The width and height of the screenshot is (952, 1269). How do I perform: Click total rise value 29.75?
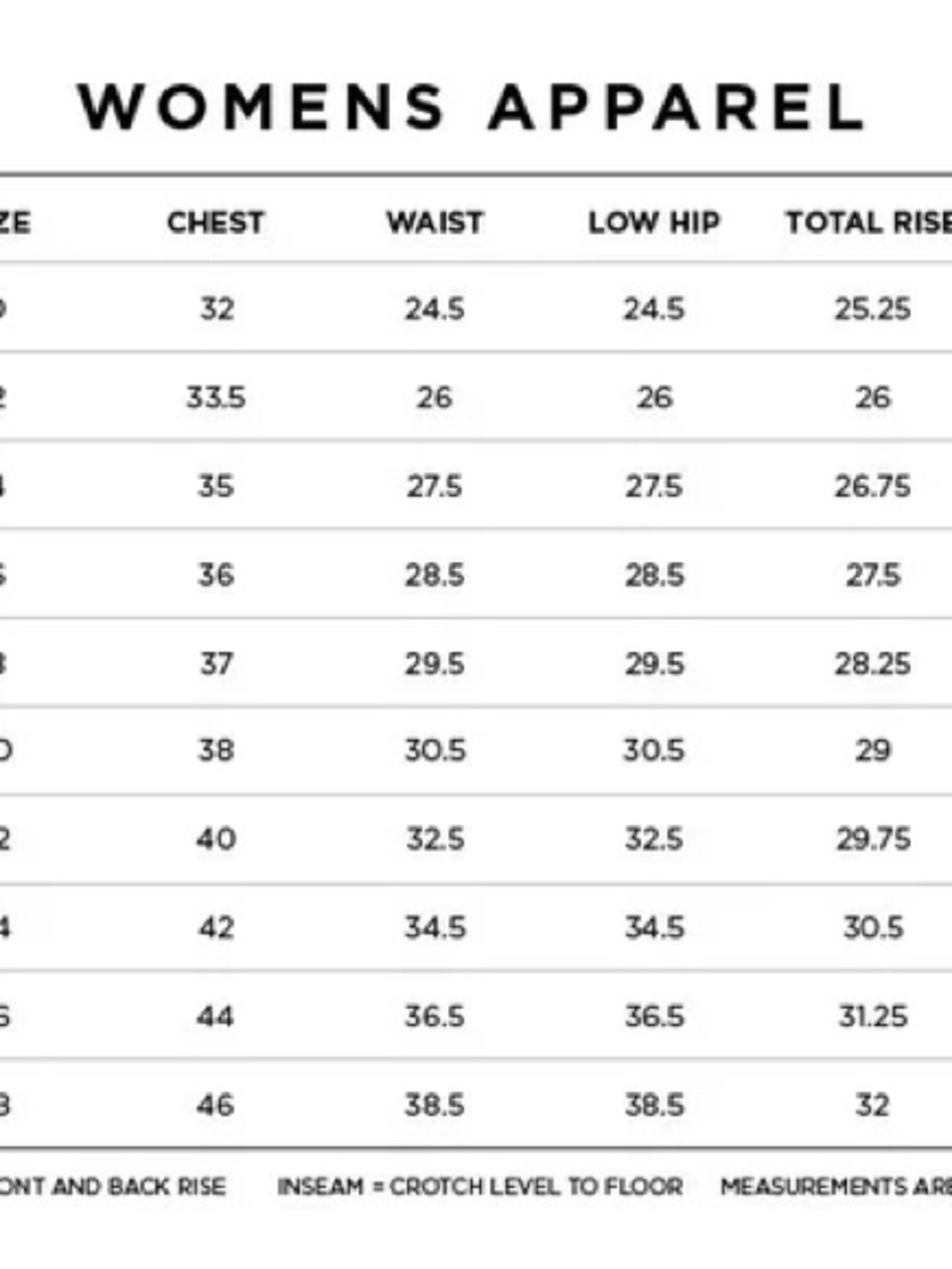pyautogui.click(x=873, y=839)
